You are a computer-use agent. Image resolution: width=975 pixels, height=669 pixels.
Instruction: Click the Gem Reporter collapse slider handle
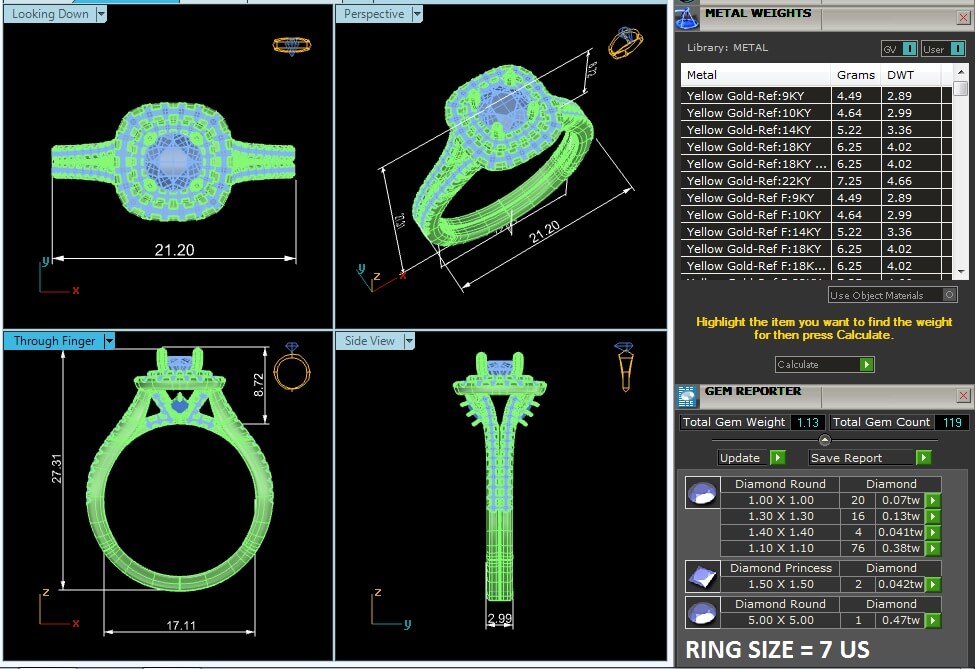pyautogui.click(x=824, y=440)
